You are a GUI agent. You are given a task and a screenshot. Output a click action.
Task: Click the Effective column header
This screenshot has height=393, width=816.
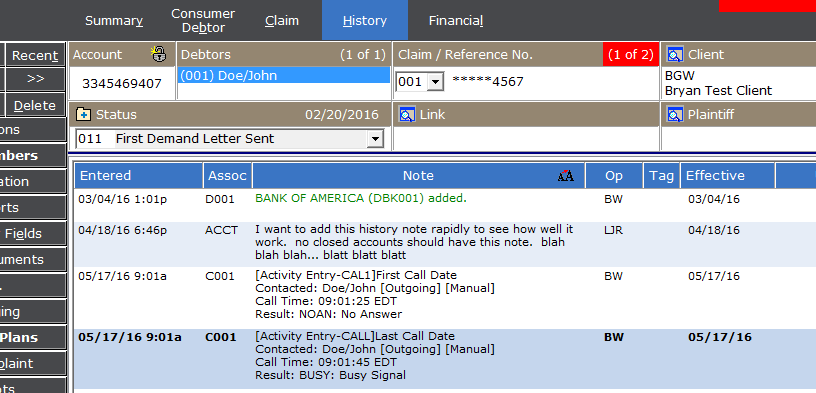(728, 175)
